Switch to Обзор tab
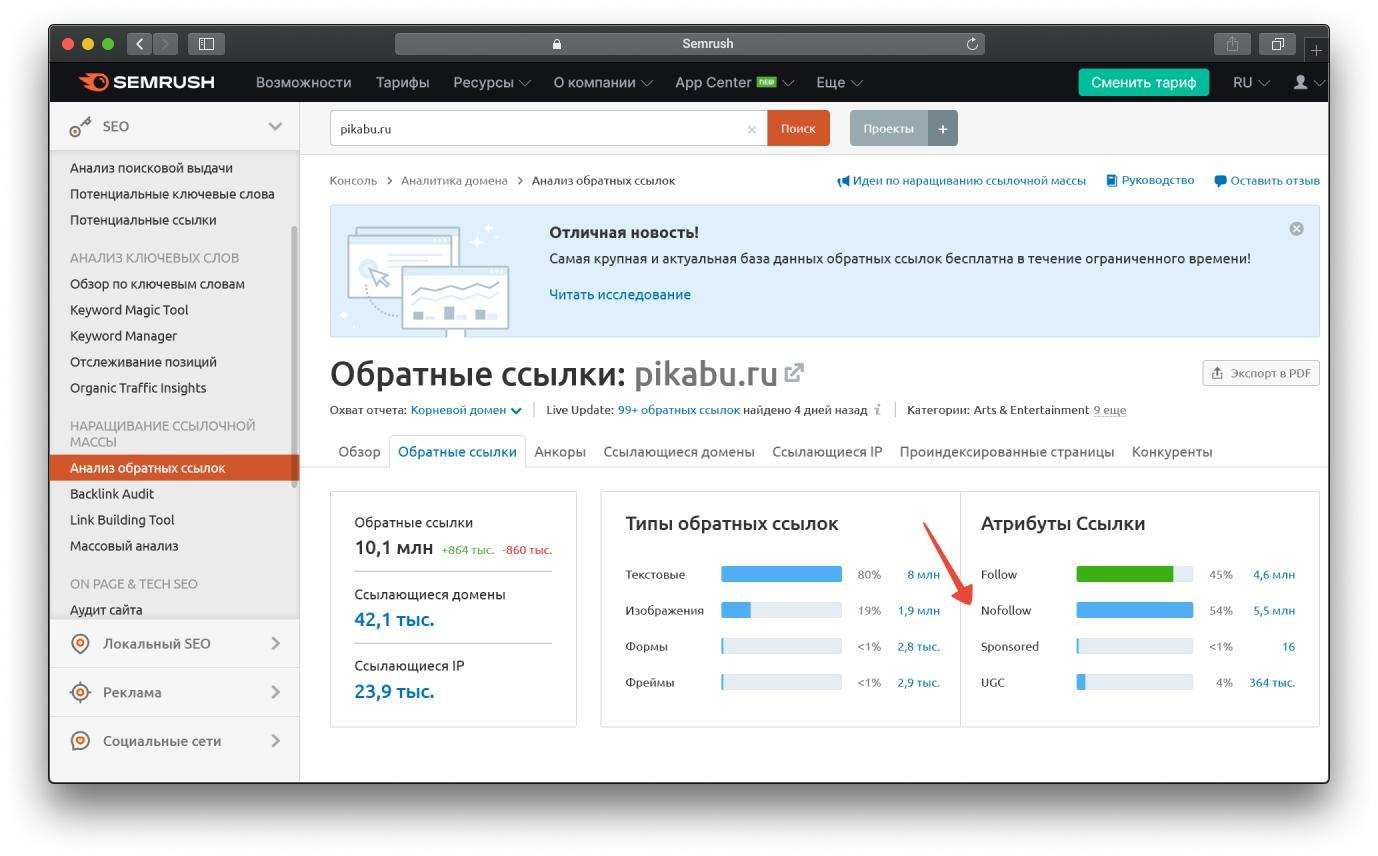1378x856 pixels. 359,451
